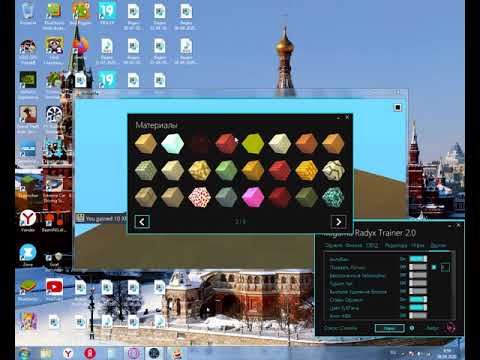Image resolution: width=480 pixels, height=360 pixels.
Task: Toggle the second switch in Radyx Trainer
Action: (x=418, y=267)
